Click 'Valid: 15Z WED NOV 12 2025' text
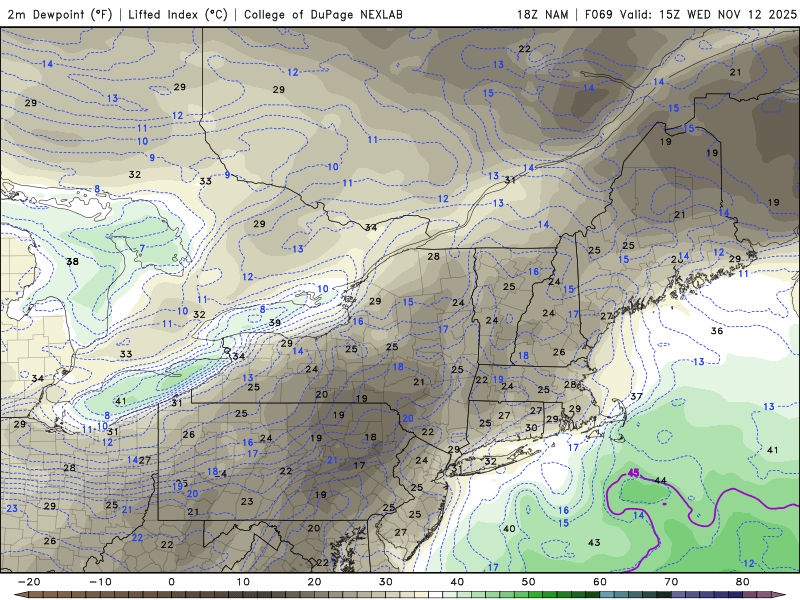This screenshot has width=800, height=600. pyautogui.click(x=708, y=14)
